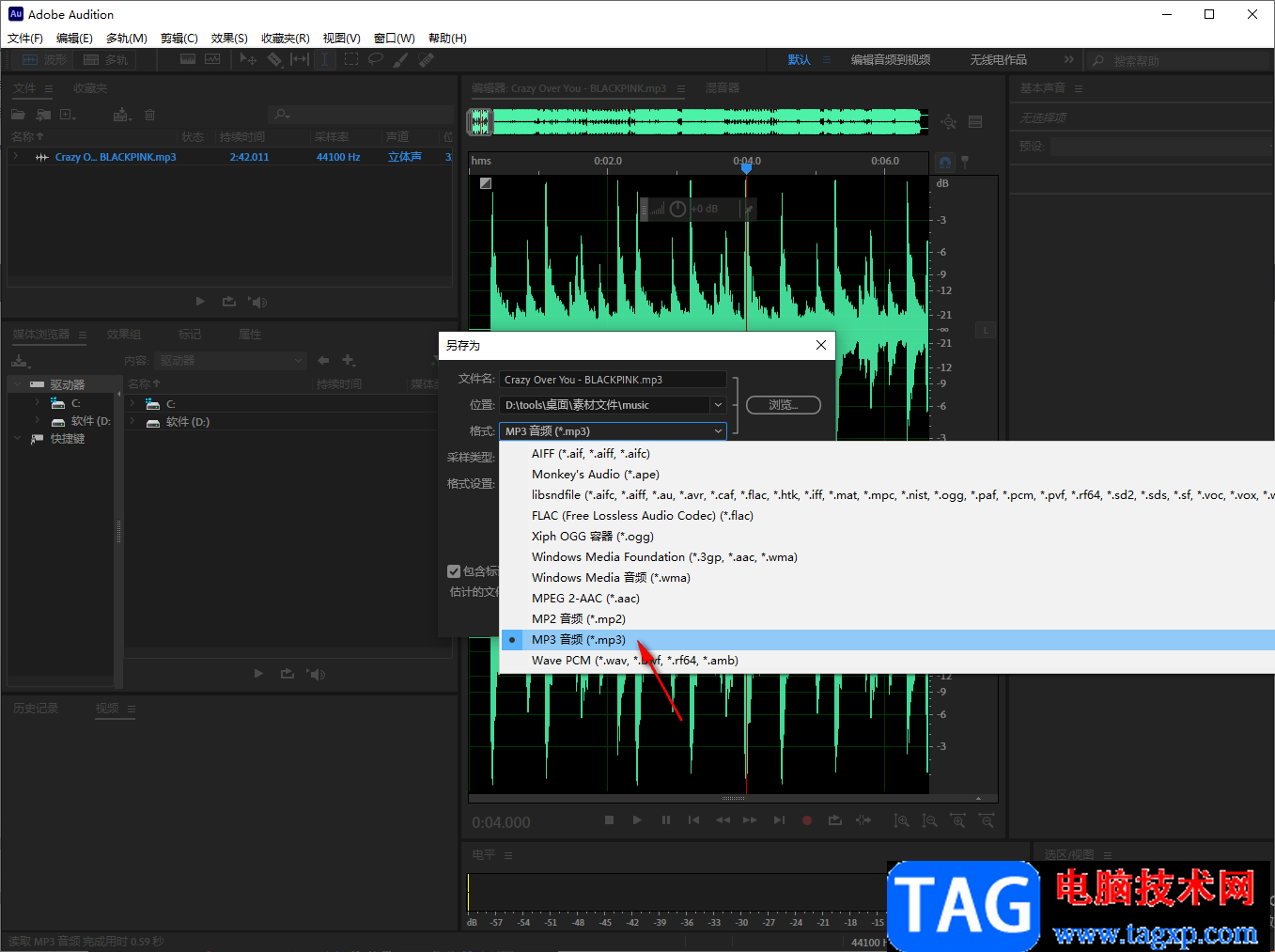Toggle auto-play in the Files panel
Viewport: 1275px width, 952px height.
point(257,302)
